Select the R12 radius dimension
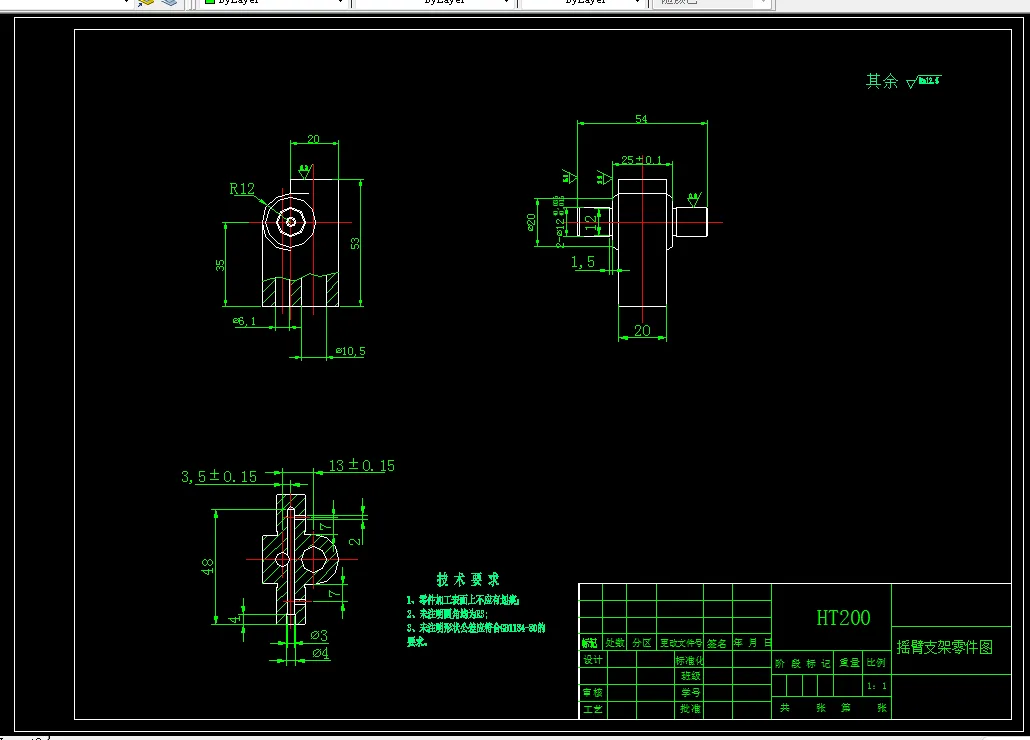1030x740 pixels. (x=242, y=189)
